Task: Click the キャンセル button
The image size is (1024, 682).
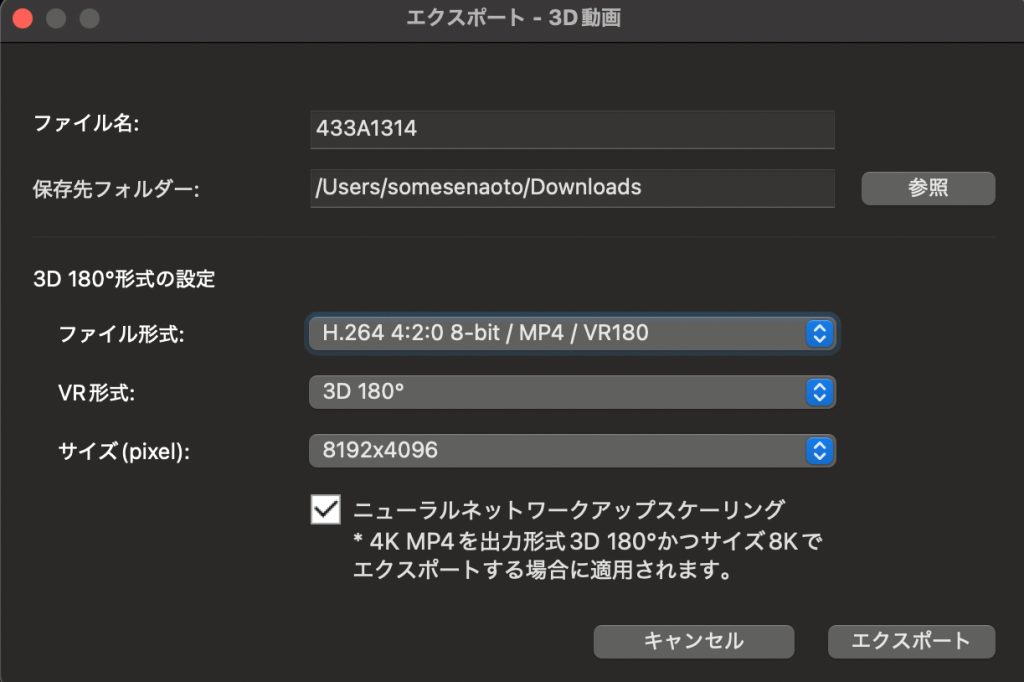Action: [693, 641]
